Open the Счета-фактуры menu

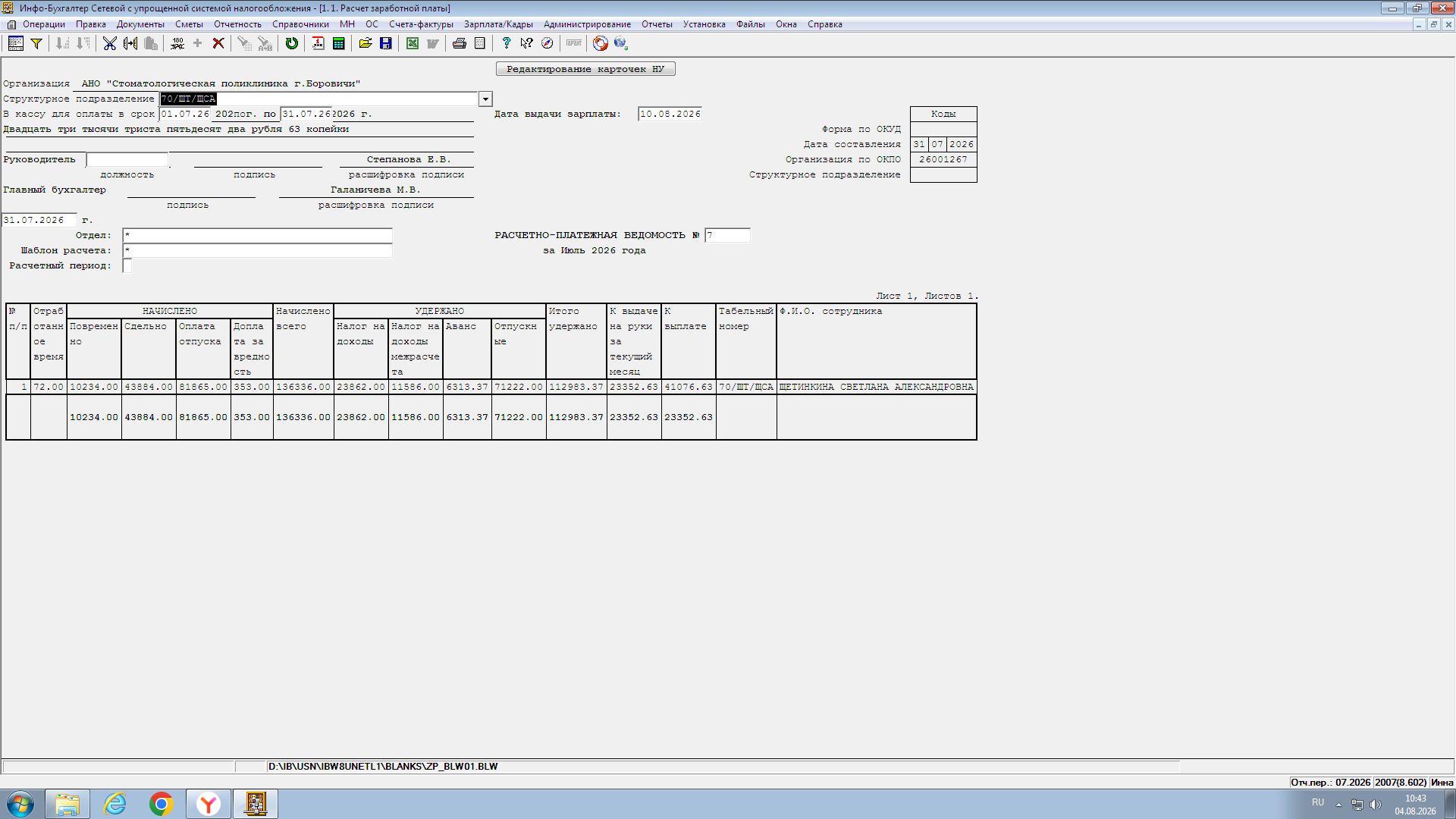[x=421, y=24]
